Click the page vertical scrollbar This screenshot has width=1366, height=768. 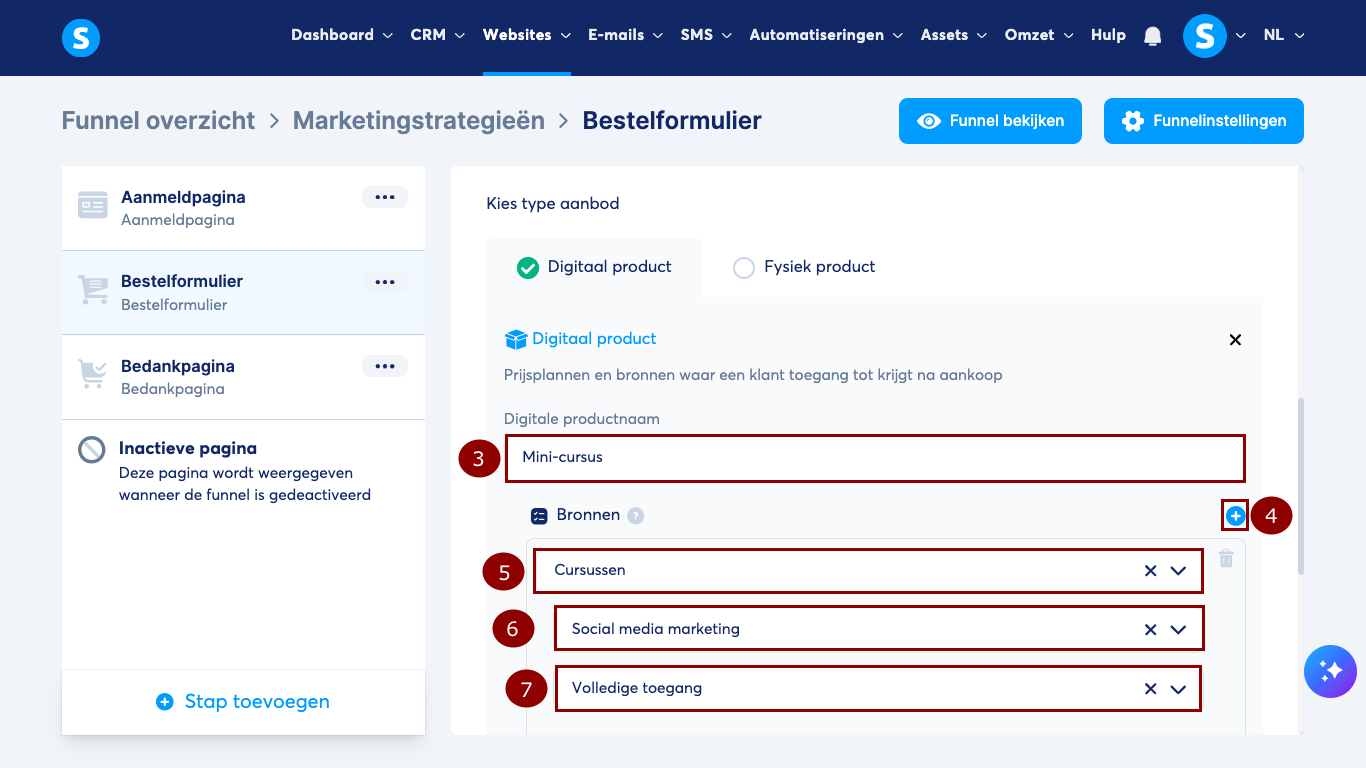(1300, 487)
